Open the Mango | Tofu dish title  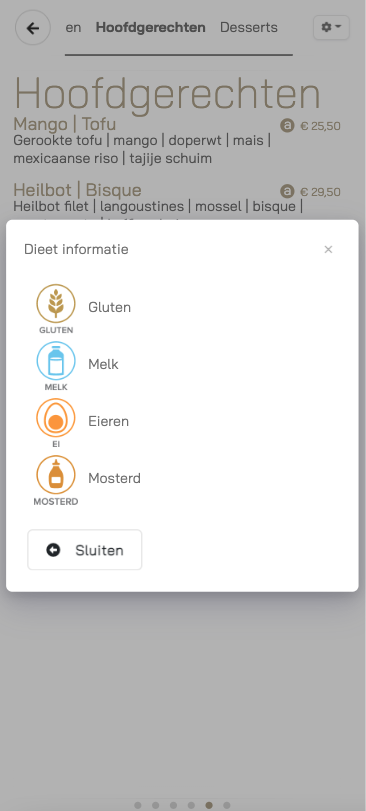pos(65,124)
